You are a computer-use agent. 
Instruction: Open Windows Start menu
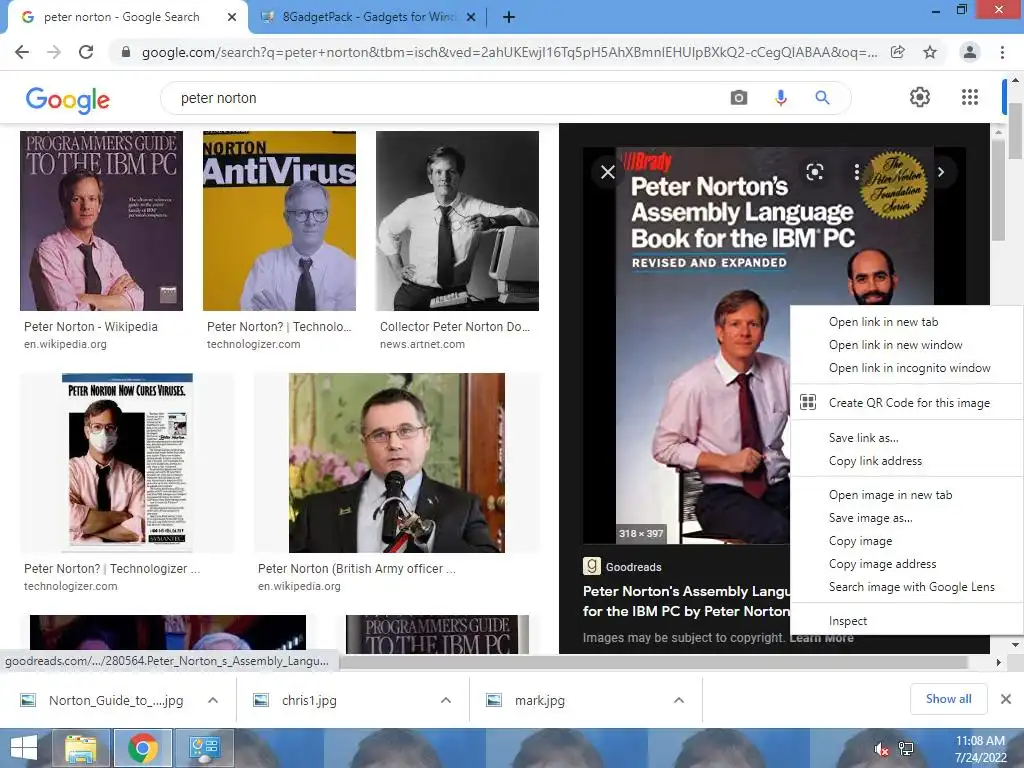click(x=24, y=748)
